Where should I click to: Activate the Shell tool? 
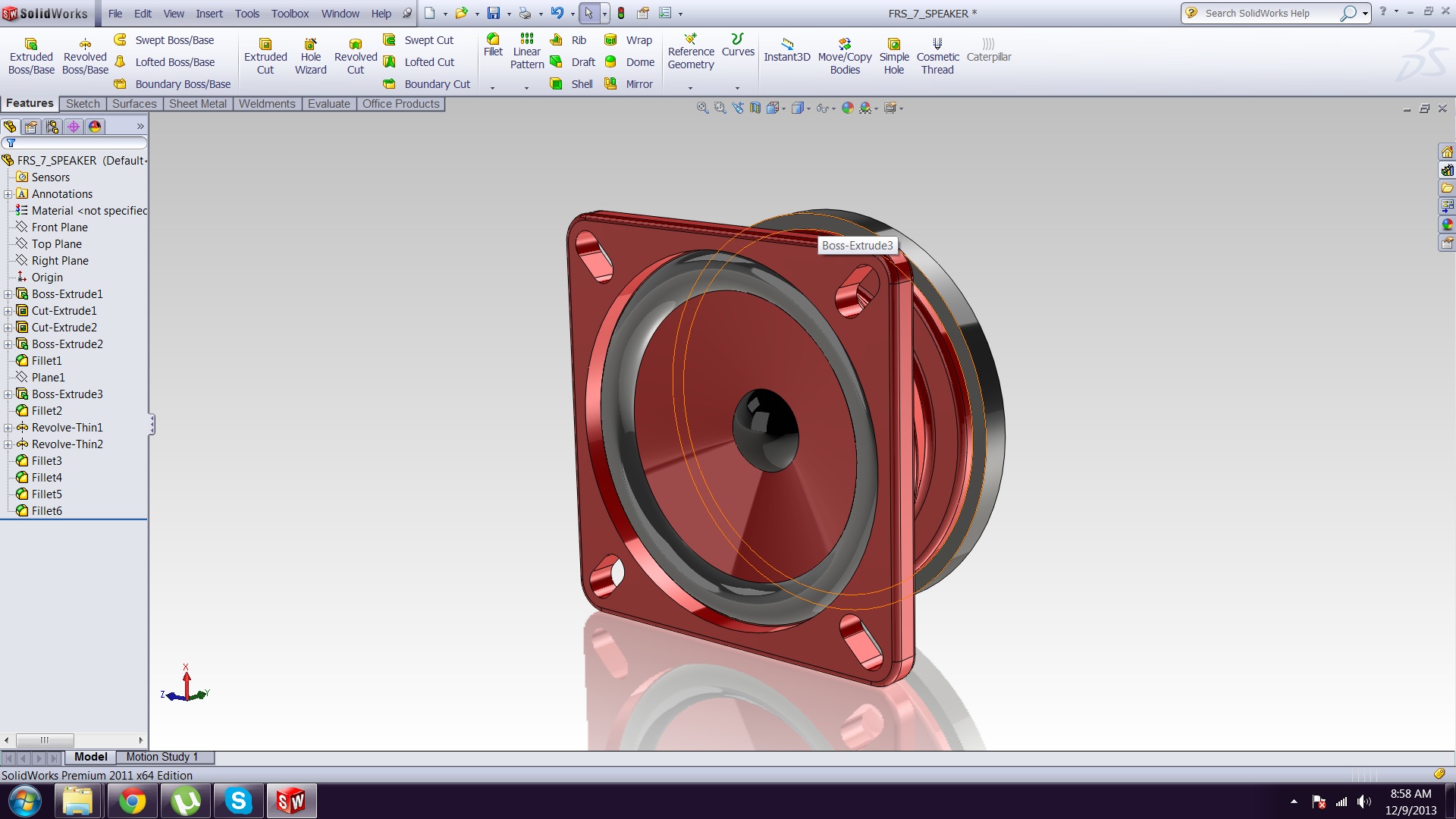click(572, 84)
